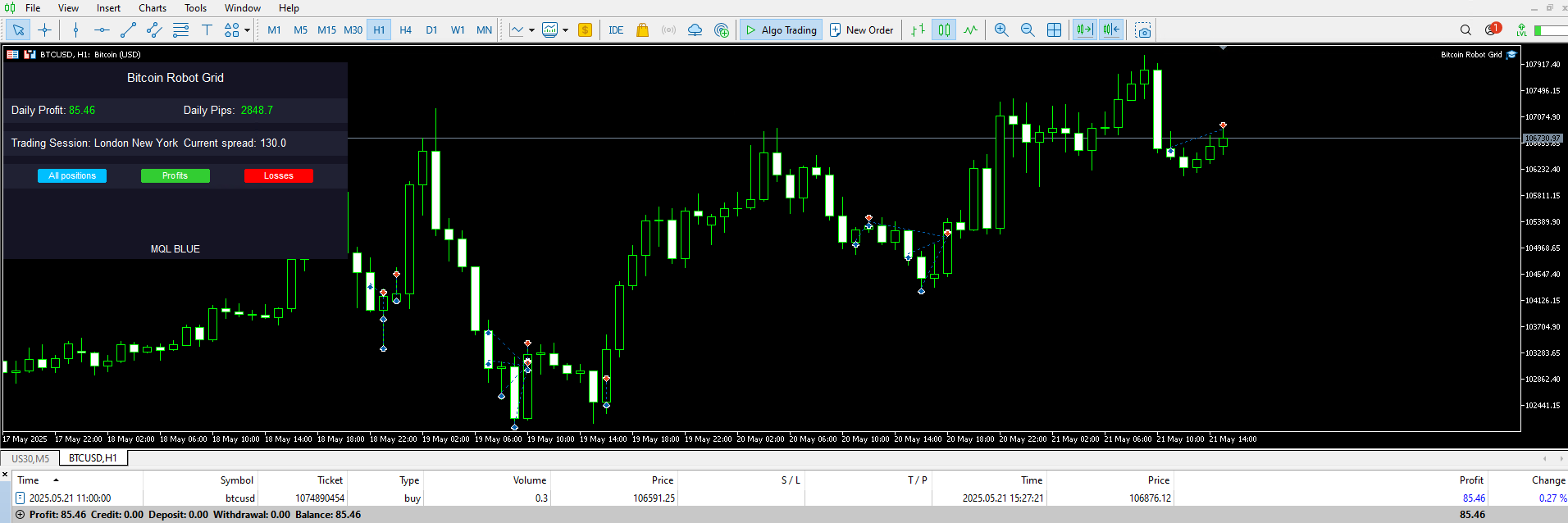Switch chart to candlesticks
The height and width of the screenshot is (523, 1568).
(x=944, y=30)
